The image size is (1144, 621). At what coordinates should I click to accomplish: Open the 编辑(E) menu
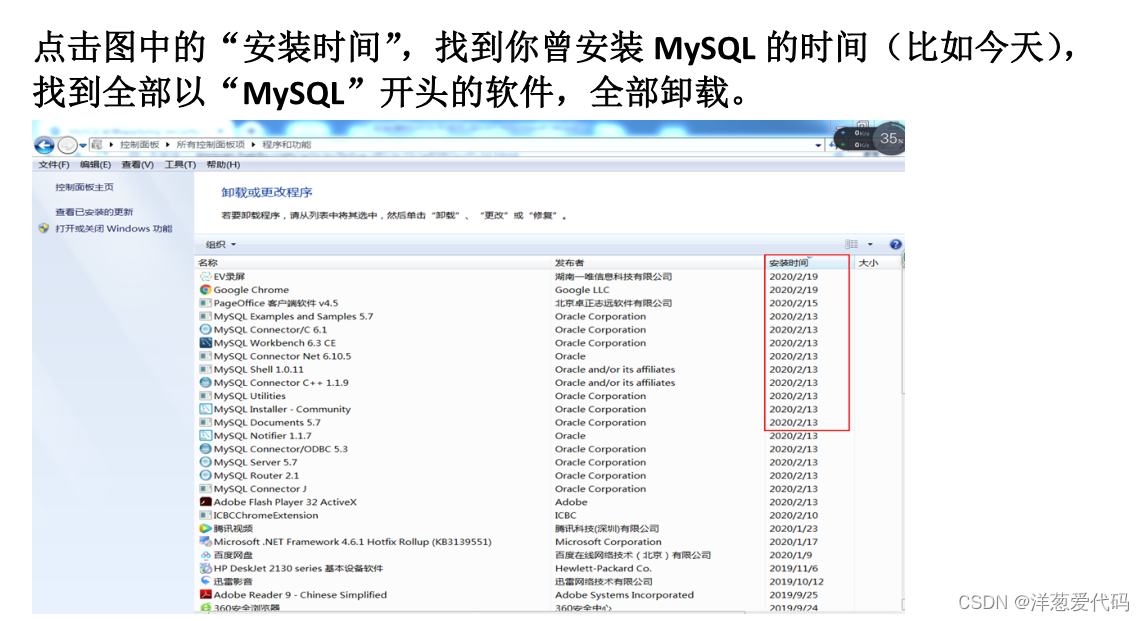(x=96, y=165)
